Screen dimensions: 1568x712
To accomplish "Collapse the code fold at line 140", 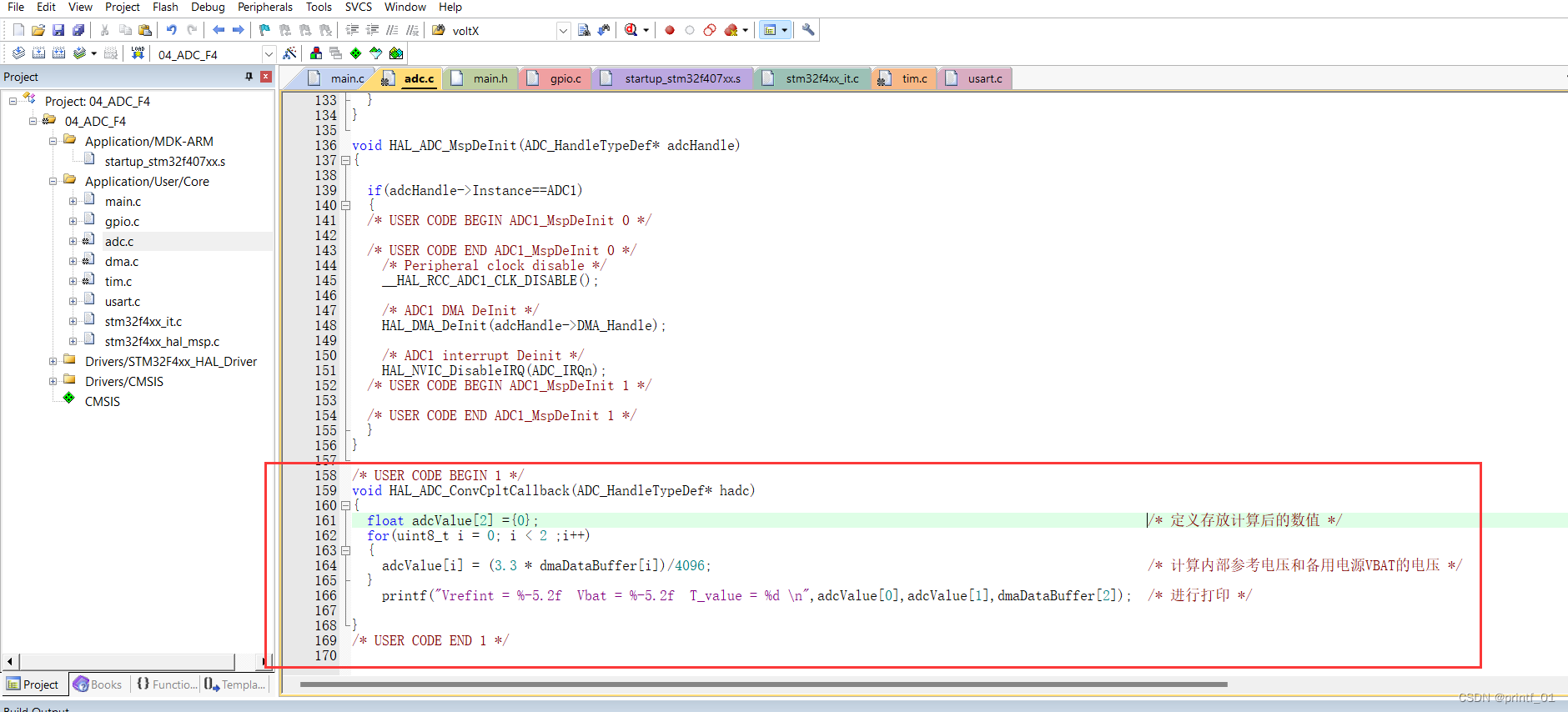I will pos(345,206).
